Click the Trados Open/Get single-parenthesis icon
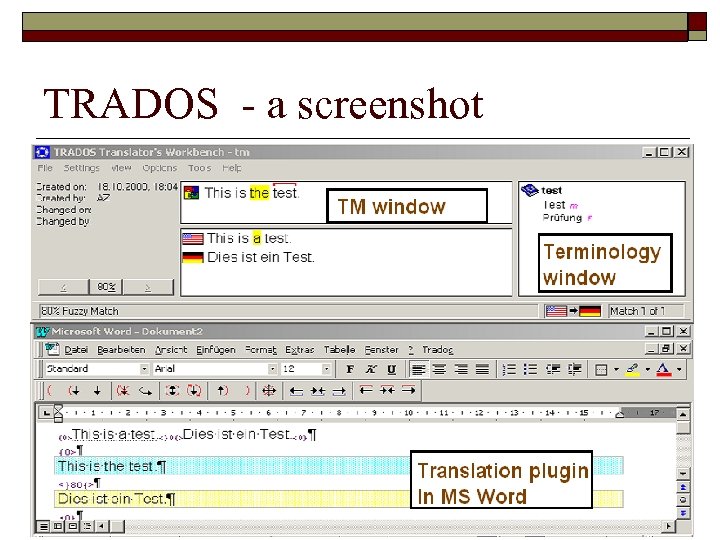720x540 pixels. tap(51, 391)
